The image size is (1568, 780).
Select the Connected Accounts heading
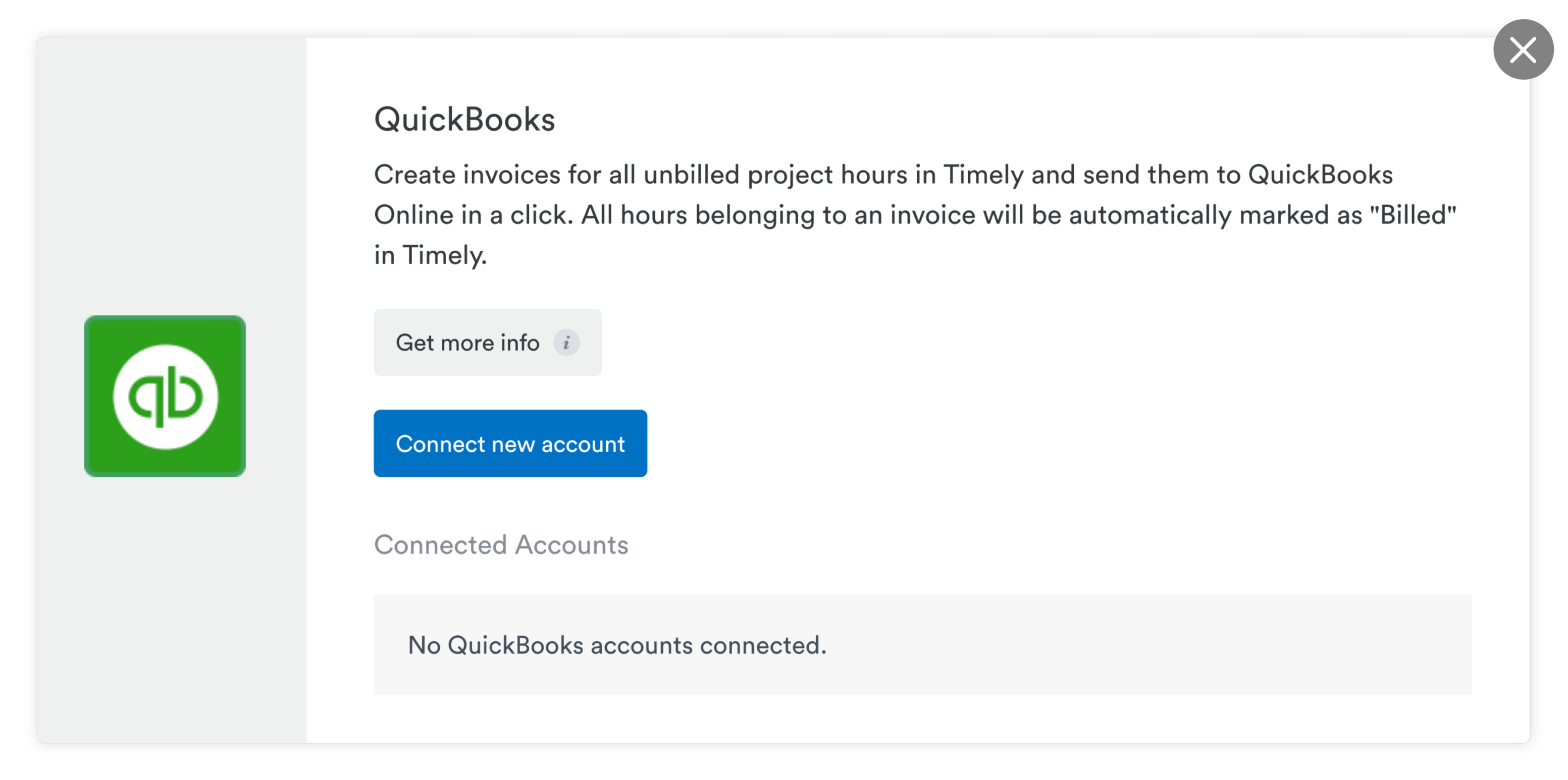pos(501,544)
